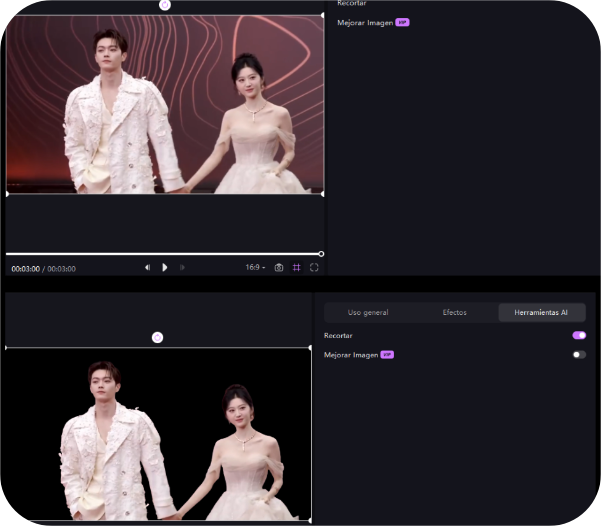The width and height of the screenshot is (601, 526).
Task: Advance to the next frame
Action: (182, 268)
